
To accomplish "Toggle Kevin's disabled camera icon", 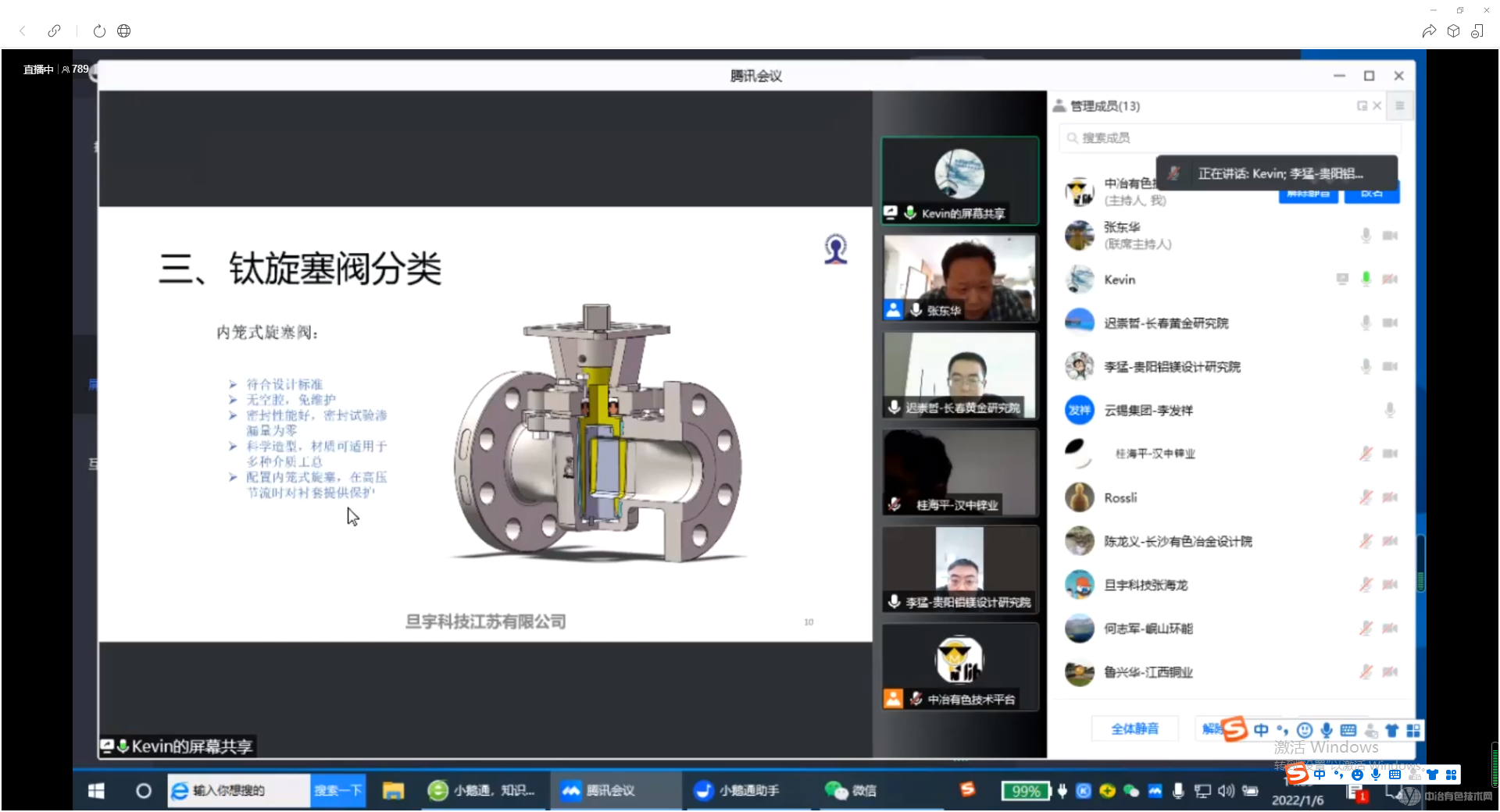I will 1390,279.
